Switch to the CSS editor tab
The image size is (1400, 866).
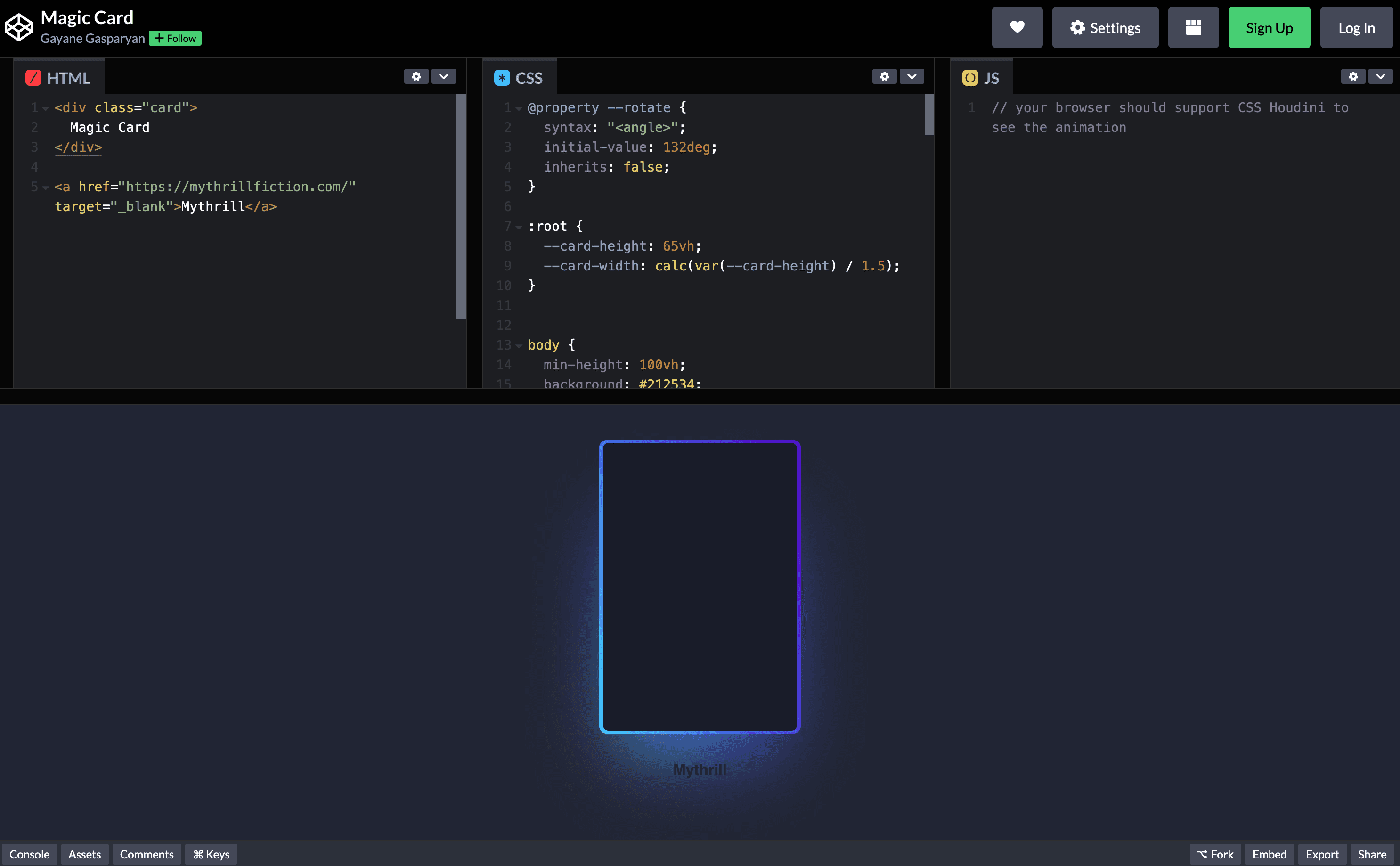point(519,77)
